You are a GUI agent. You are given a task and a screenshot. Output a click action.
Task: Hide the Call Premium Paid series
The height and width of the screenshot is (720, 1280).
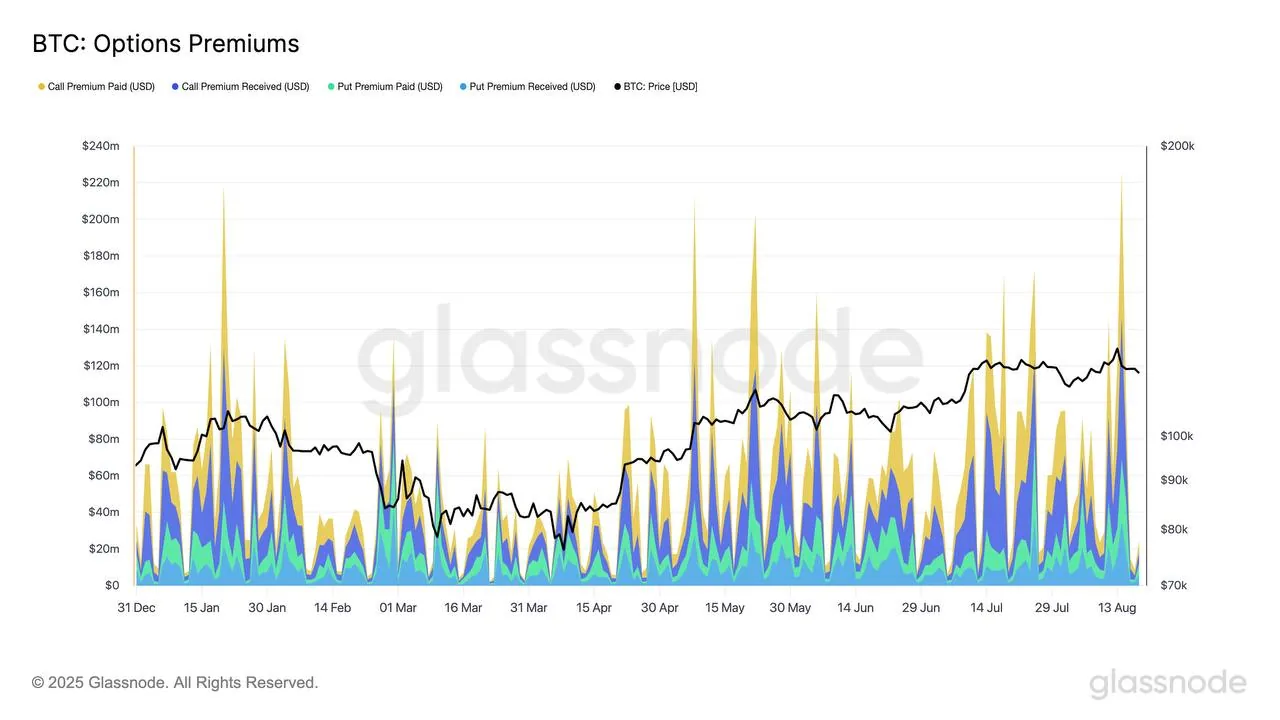(x=95, y=86)
